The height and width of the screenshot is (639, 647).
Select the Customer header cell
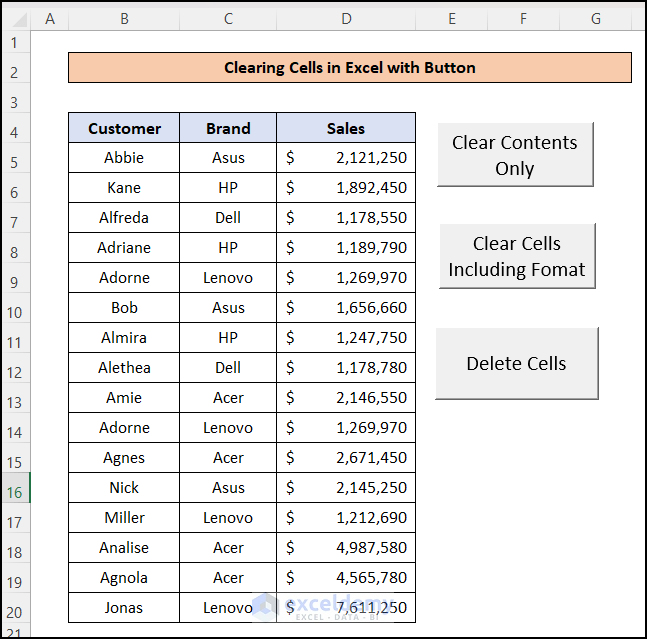pyautogui.click(x=124, y=128)
